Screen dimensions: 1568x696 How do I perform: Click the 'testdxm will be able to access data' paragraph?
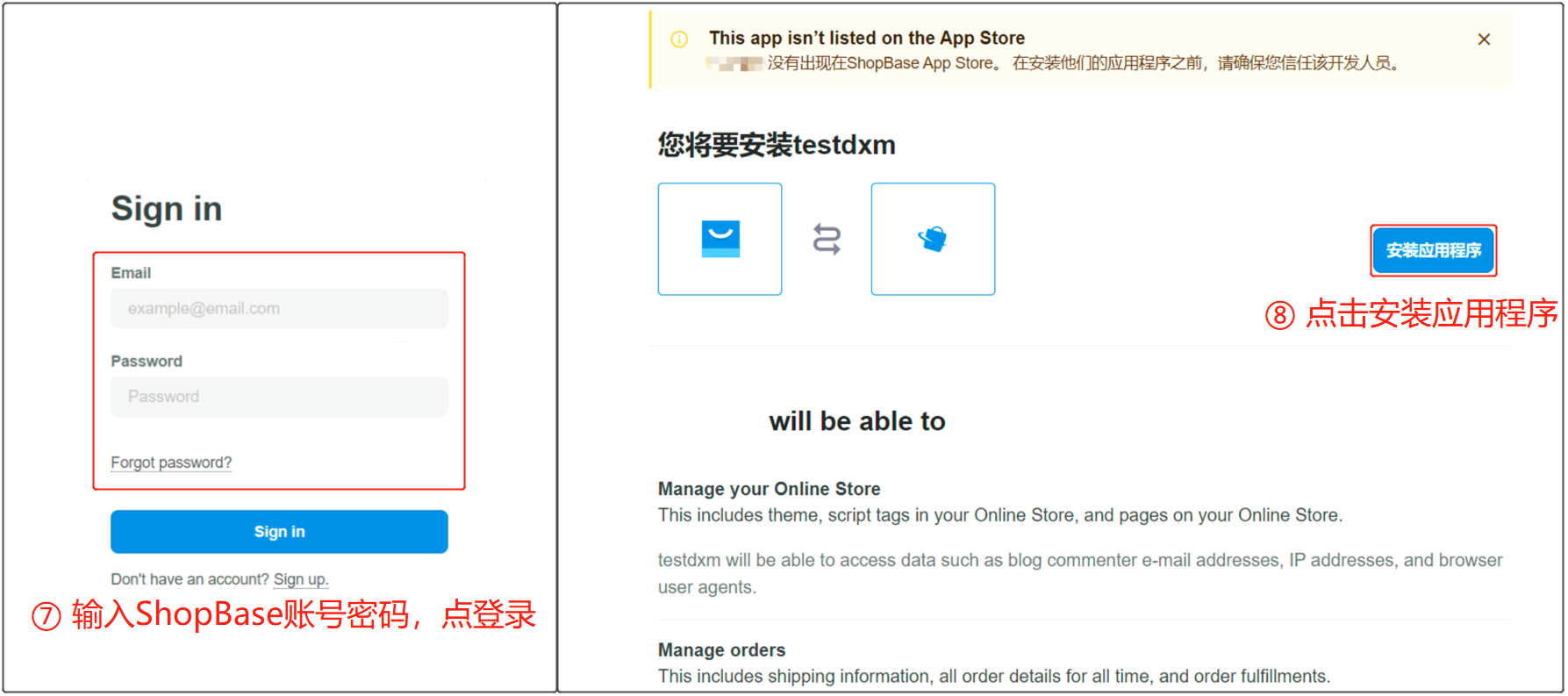(1080, 573)
